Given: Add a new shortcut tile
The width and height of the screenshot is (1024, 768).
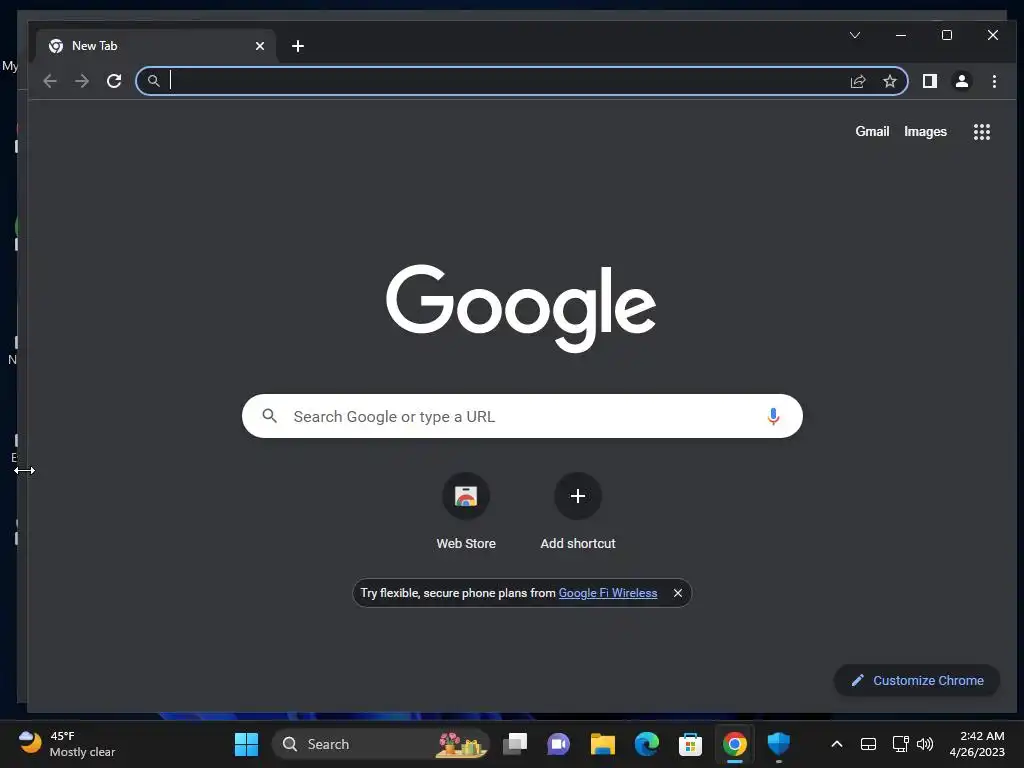Looking at the screenshot, I should (578, 513).
